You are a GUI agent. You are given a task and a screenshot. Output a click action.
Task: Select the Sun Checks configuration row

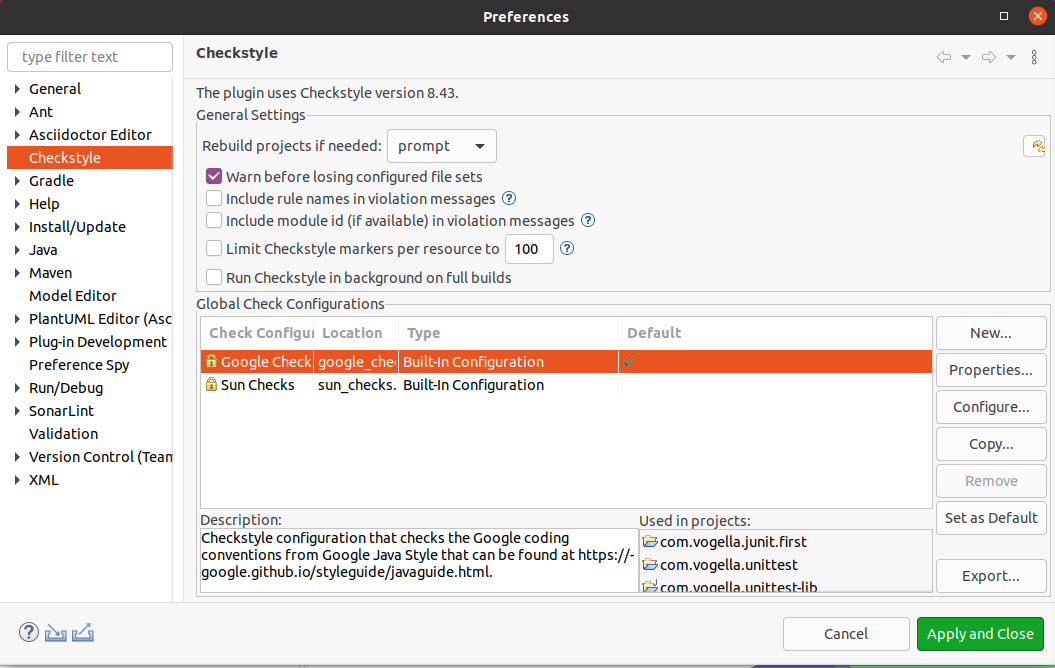[566, 385]
